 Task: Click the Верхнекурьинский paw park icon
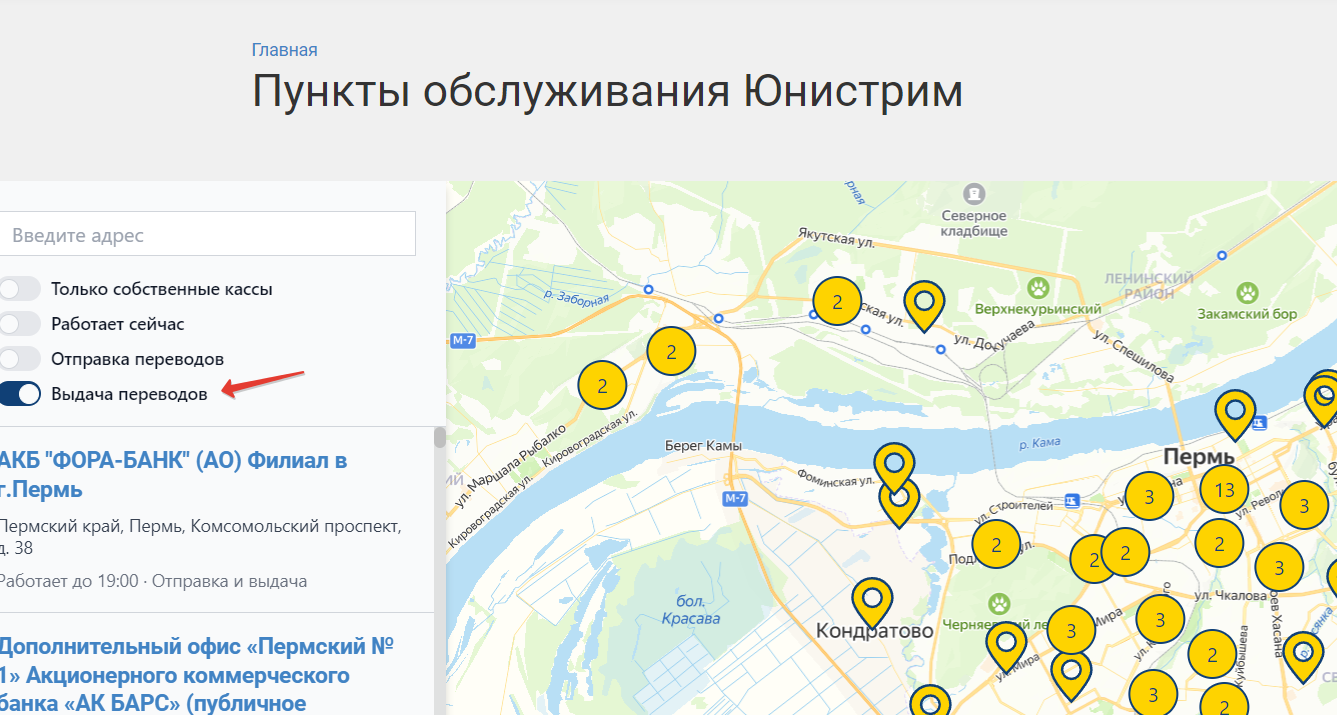click(1040, 289)
